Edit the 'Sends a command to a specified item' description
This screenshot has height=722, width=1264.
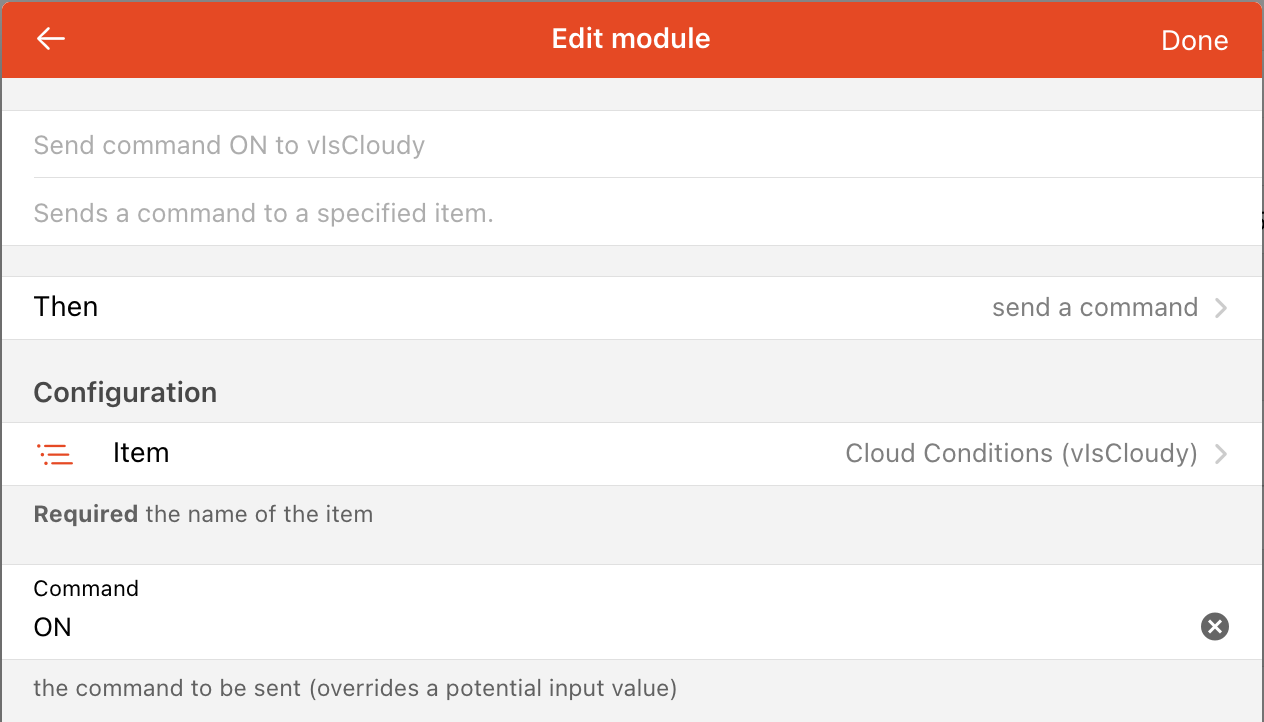(x=263, y=213)
